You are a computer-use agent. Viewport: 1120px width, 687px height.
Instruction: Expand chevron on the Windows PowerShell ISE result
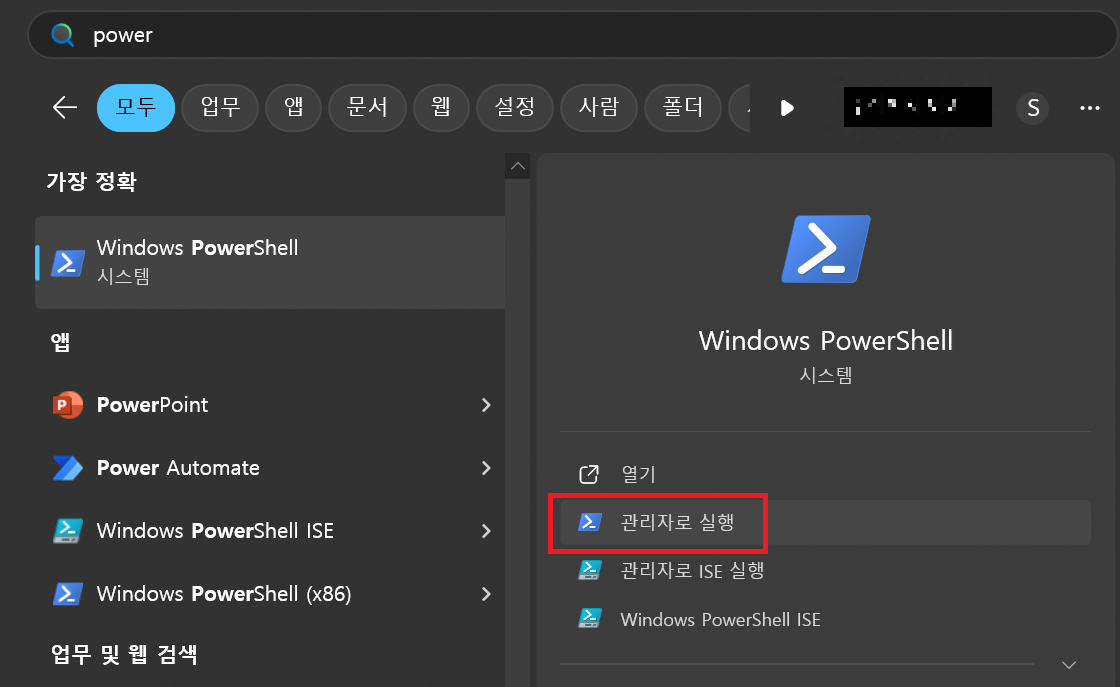(486, 531)
